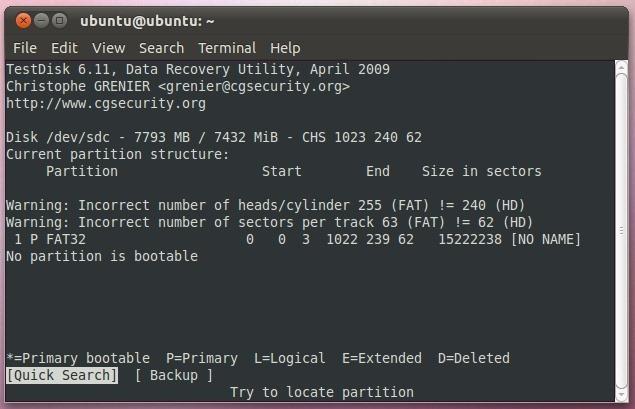Click the ubuntu@ubuntu title bar text
Viewport: 635px width, 409px height.
[x=147, y=20]
